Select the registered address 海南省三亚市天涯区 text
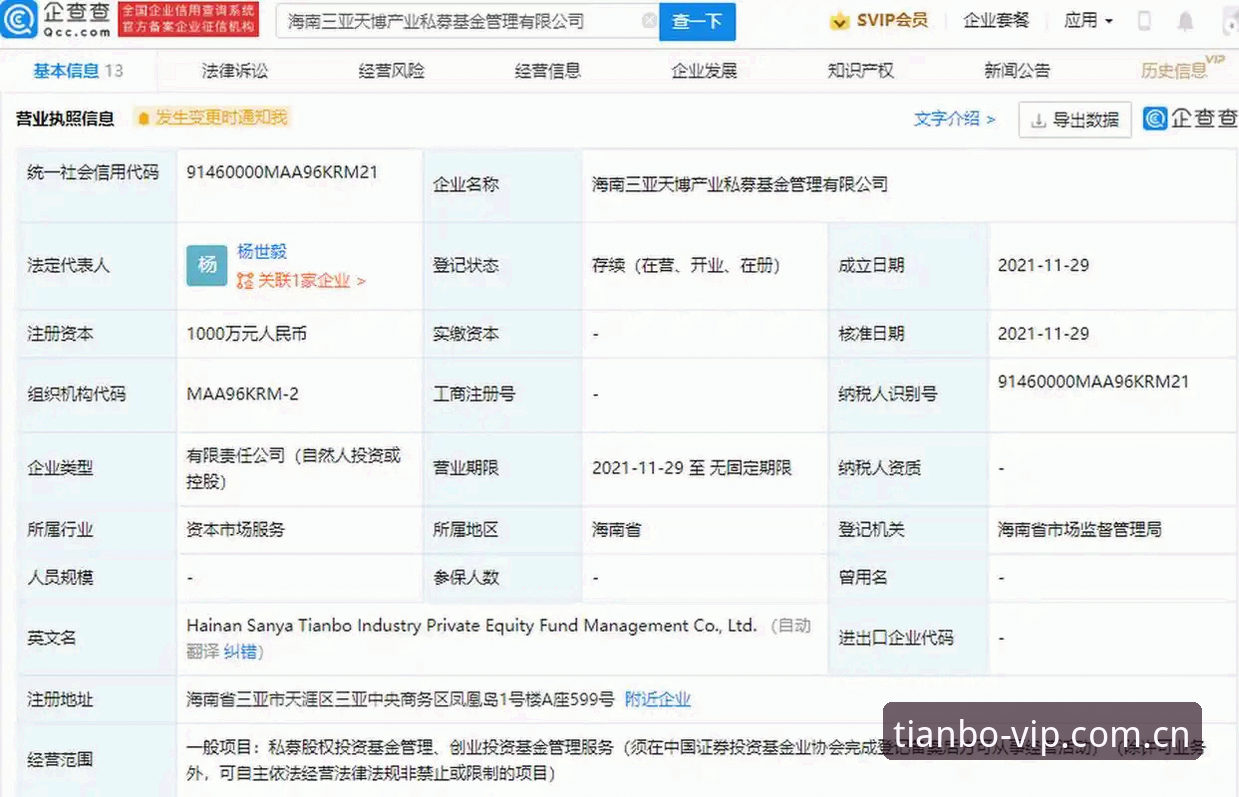 400,700
